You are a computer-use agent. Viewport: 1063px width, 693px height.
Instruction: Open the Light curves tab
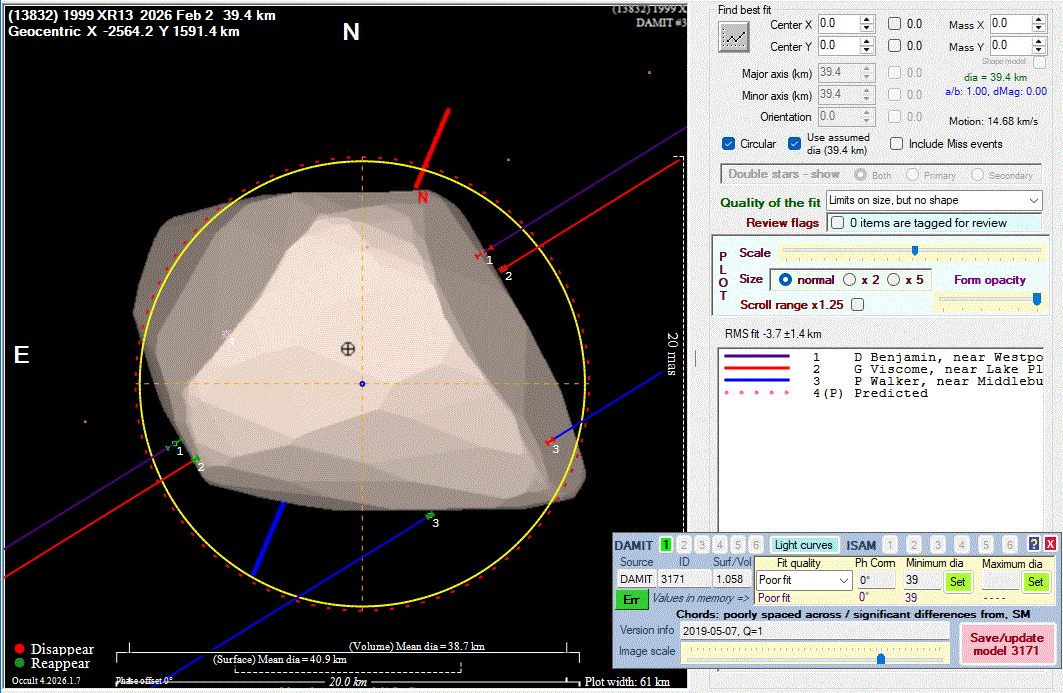pyautogui.click(x=803, y=545)
